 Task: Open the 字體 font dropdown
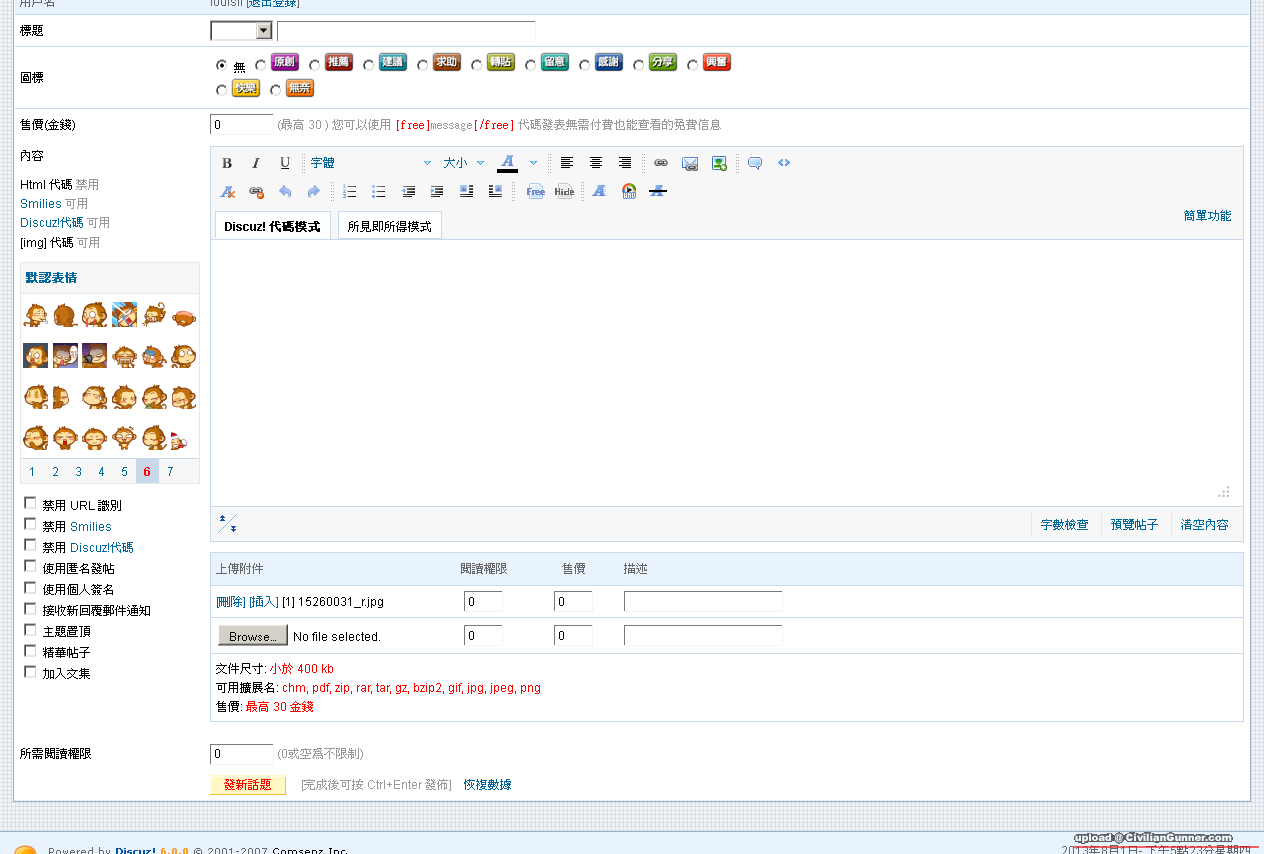click(370, 163)
